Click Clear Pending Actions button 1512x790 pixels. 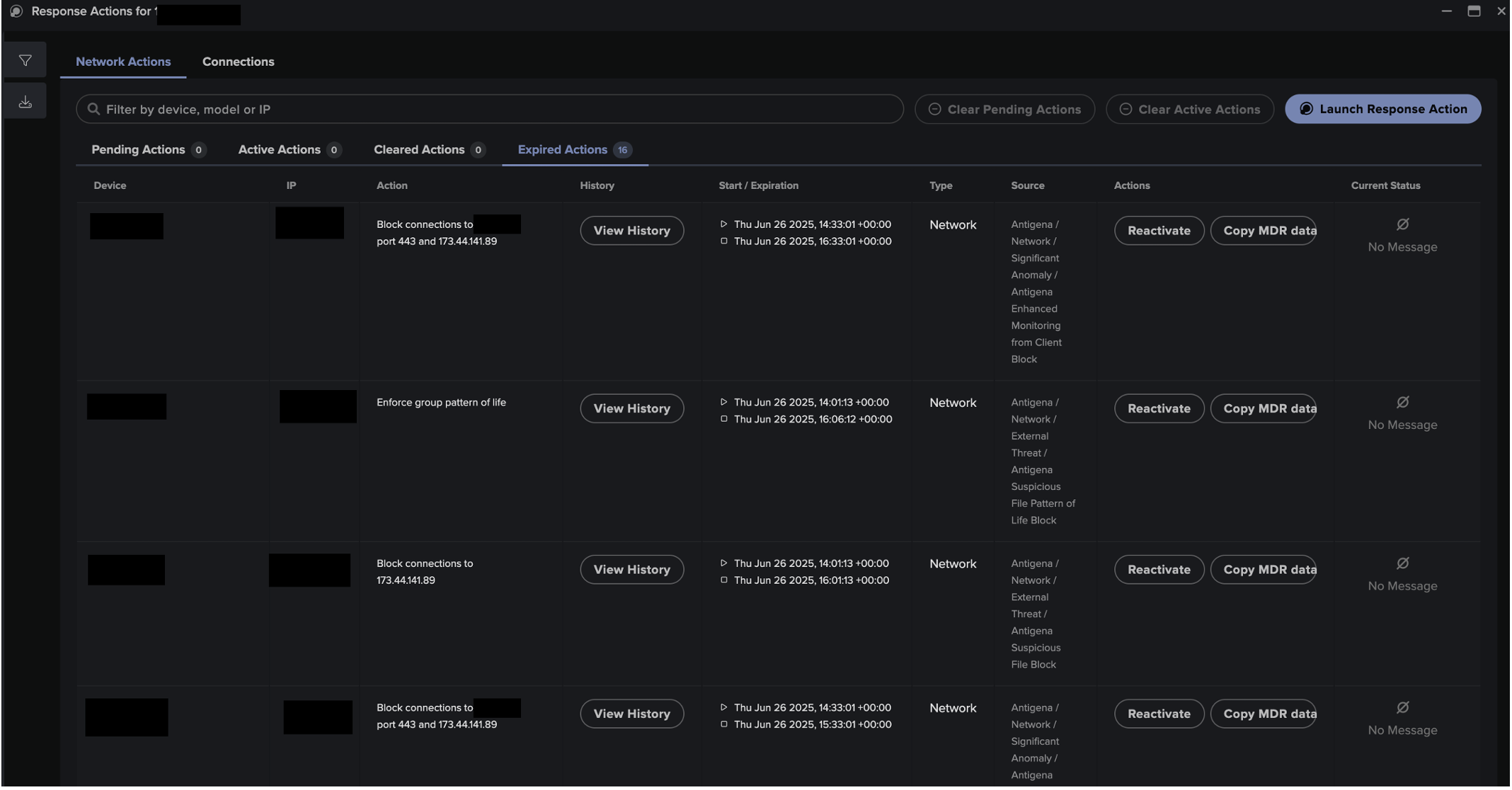(x=1004, y=109)
